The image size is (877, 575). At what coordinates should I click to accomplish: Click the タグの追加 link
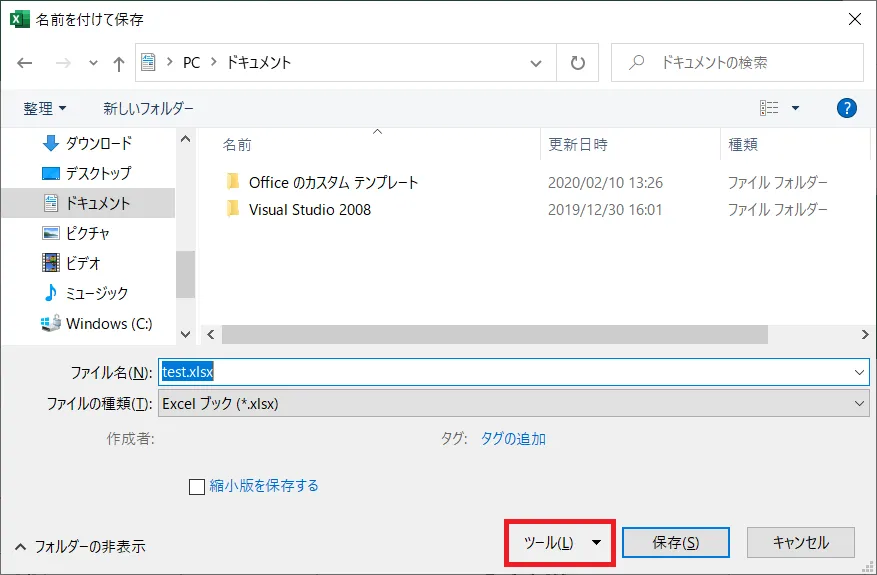513,439
